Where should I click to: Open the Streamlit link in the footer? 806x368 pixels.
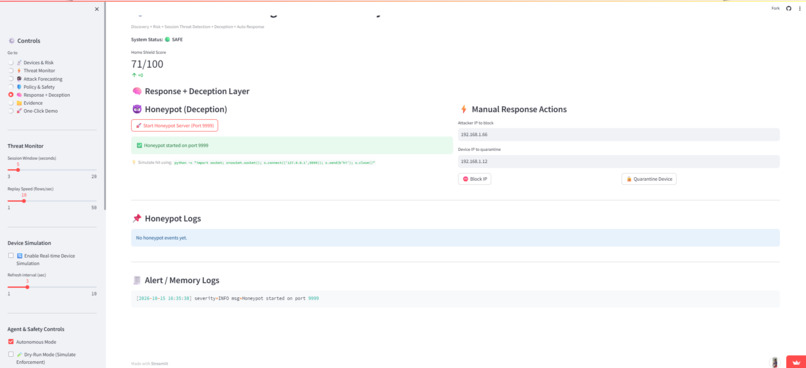(160, 363)
